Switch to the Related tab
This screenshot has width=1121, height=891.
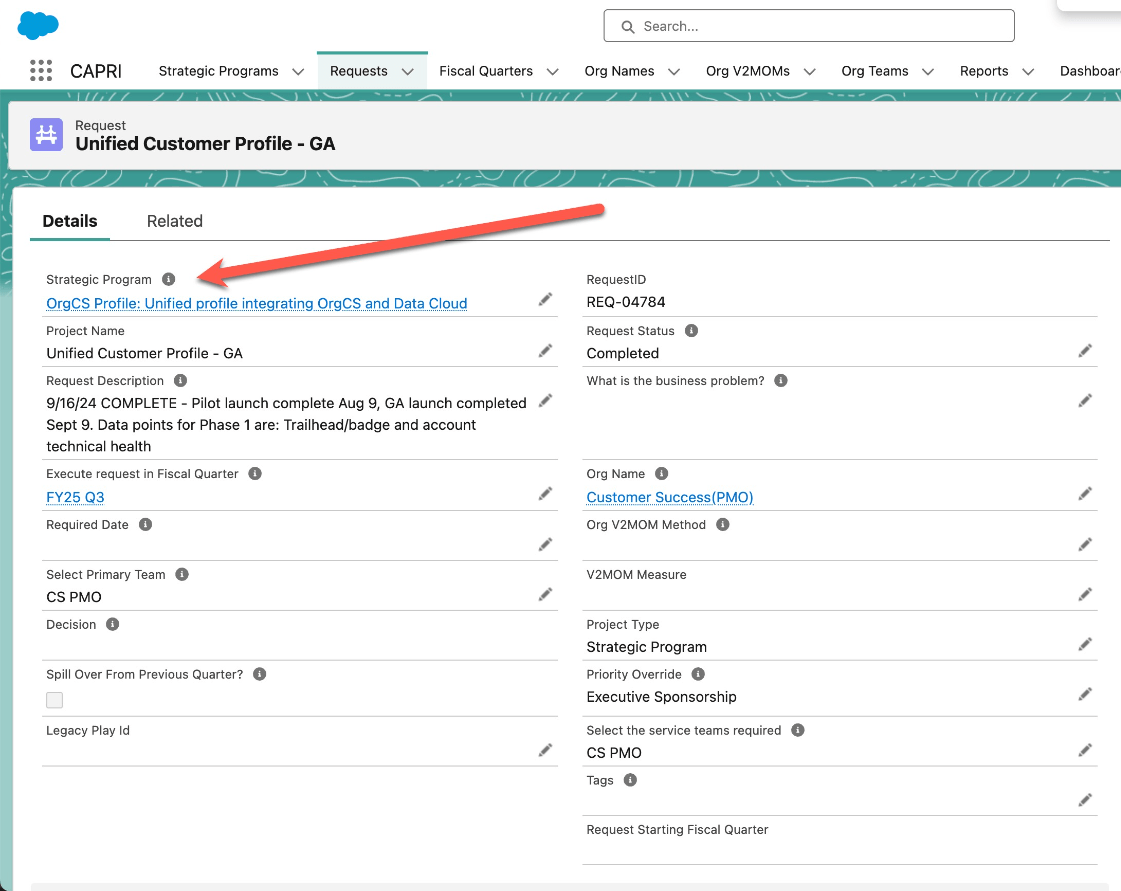[x=174, y=221]
